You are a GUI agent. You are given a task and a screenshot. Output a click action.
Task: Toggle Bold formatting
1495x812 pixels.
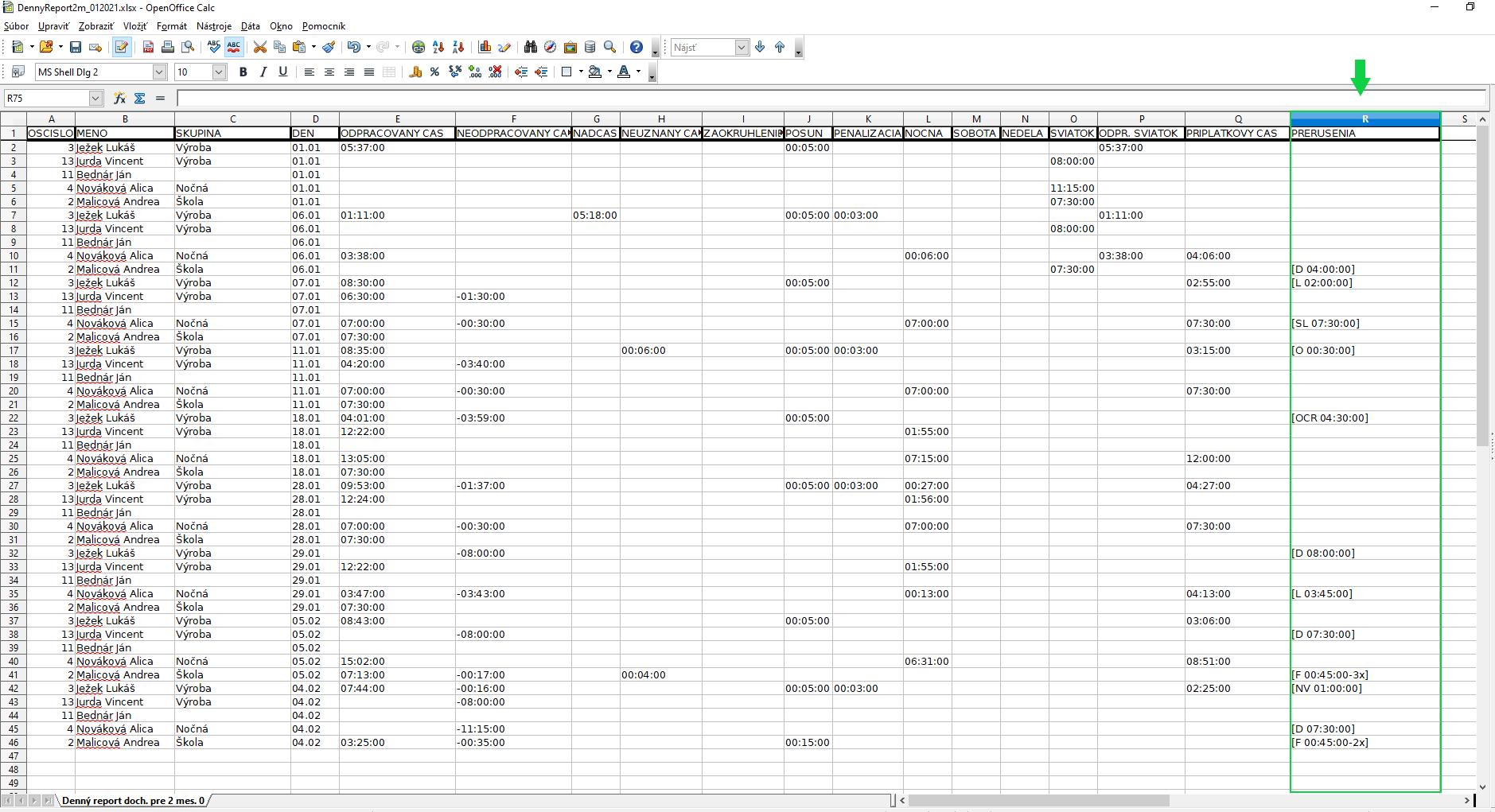click(243, 72)
